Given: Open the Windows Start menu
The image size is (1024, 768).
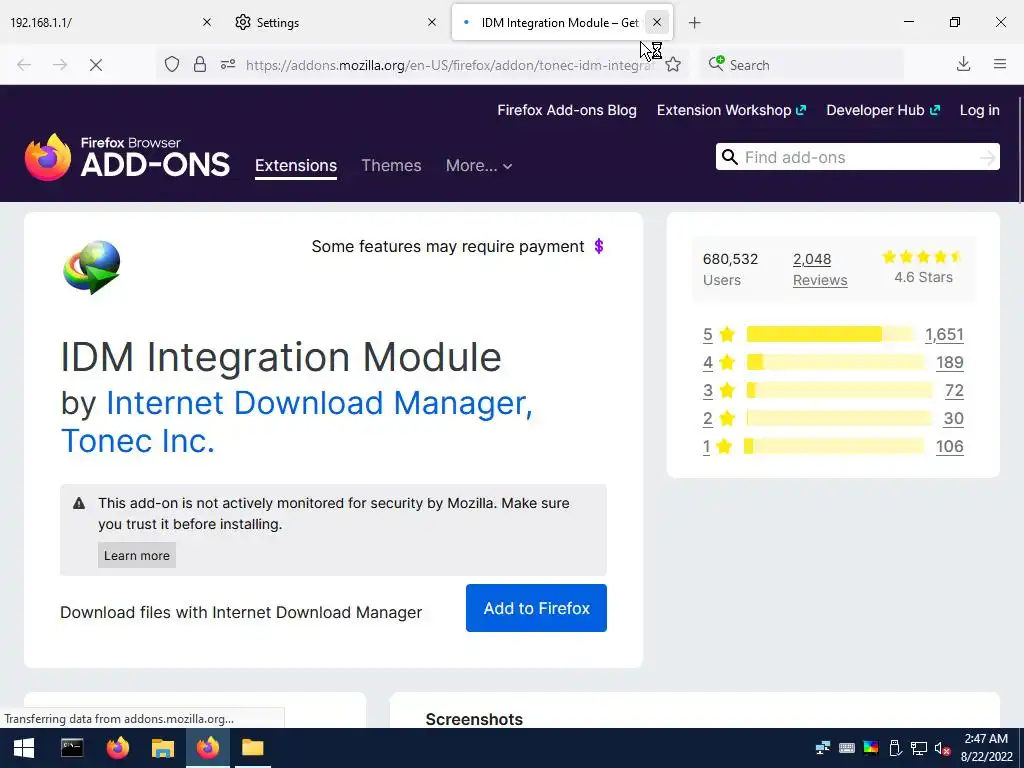Looking at the screenshot, I should (x=24, y=748).
